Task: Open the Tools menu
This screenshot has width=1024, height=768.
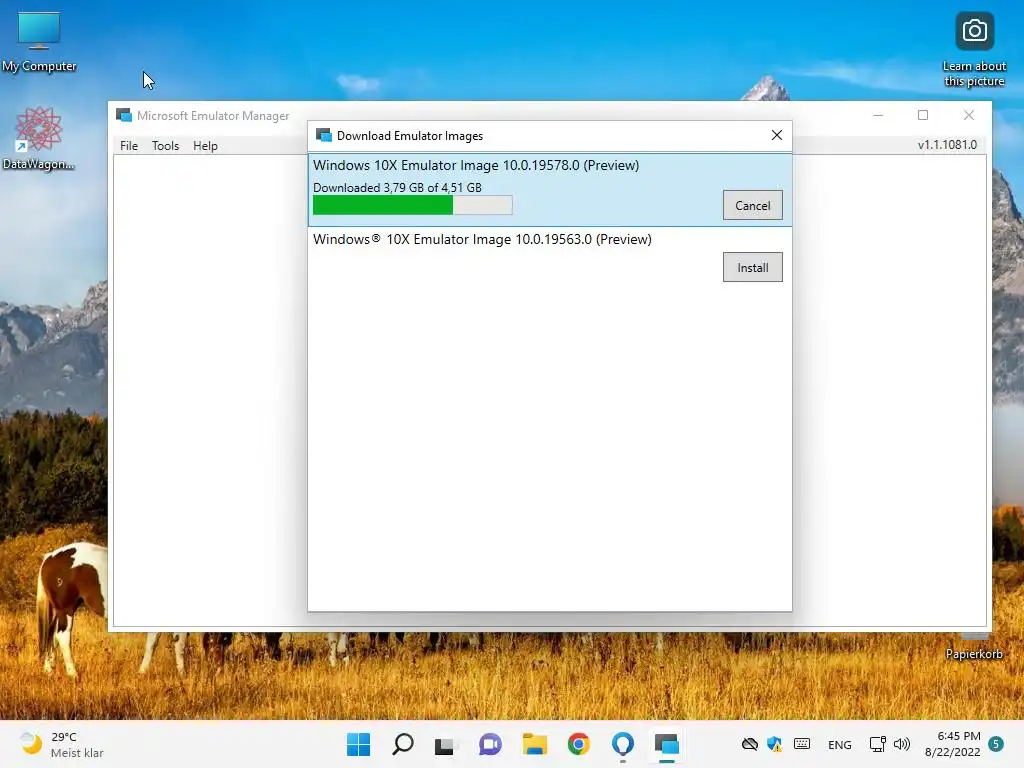Action: tap(165, 146)
